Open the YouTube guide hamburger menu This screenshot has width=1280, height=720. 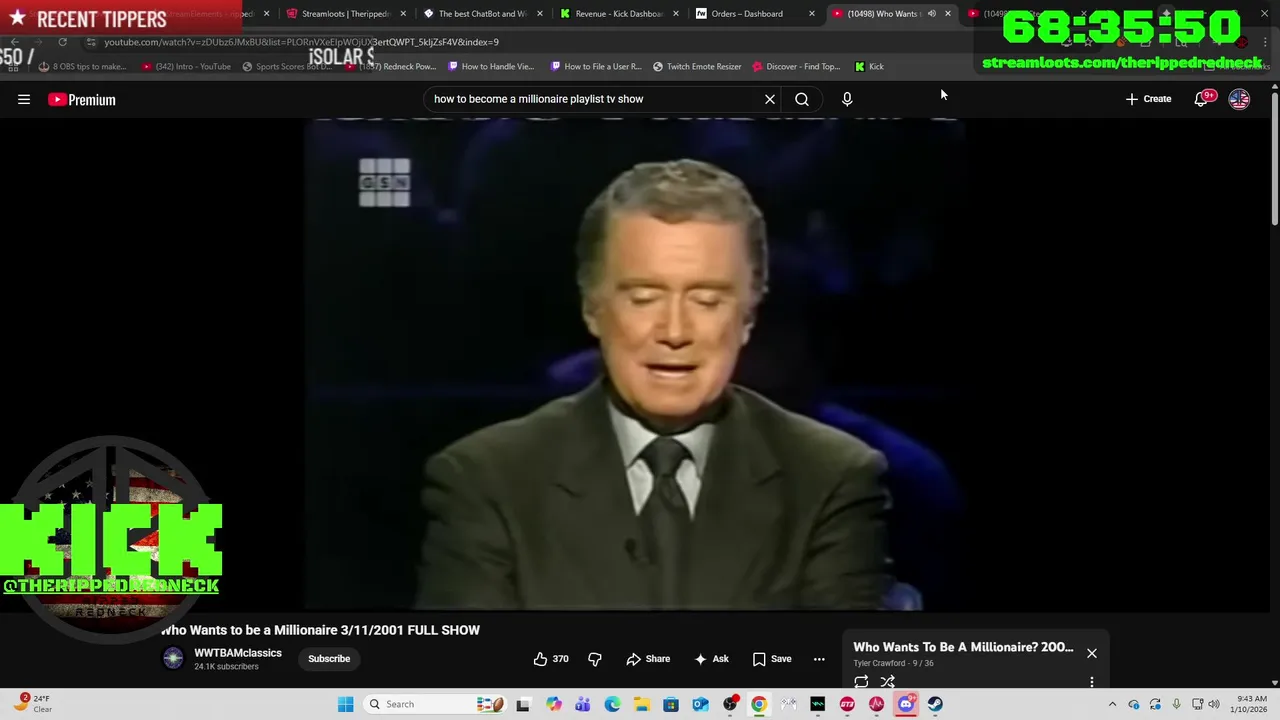[x=24, y=99]
